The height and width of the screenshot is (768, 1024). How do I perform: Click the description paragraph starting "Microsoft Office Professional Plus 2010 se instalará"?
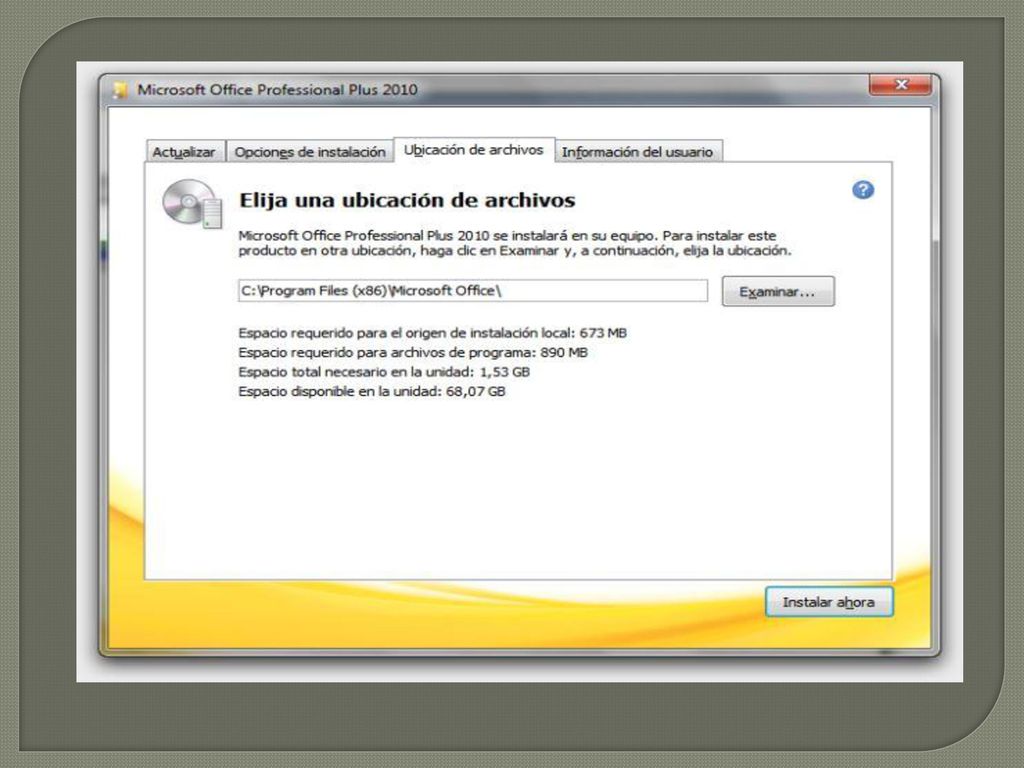pos(515,243)
